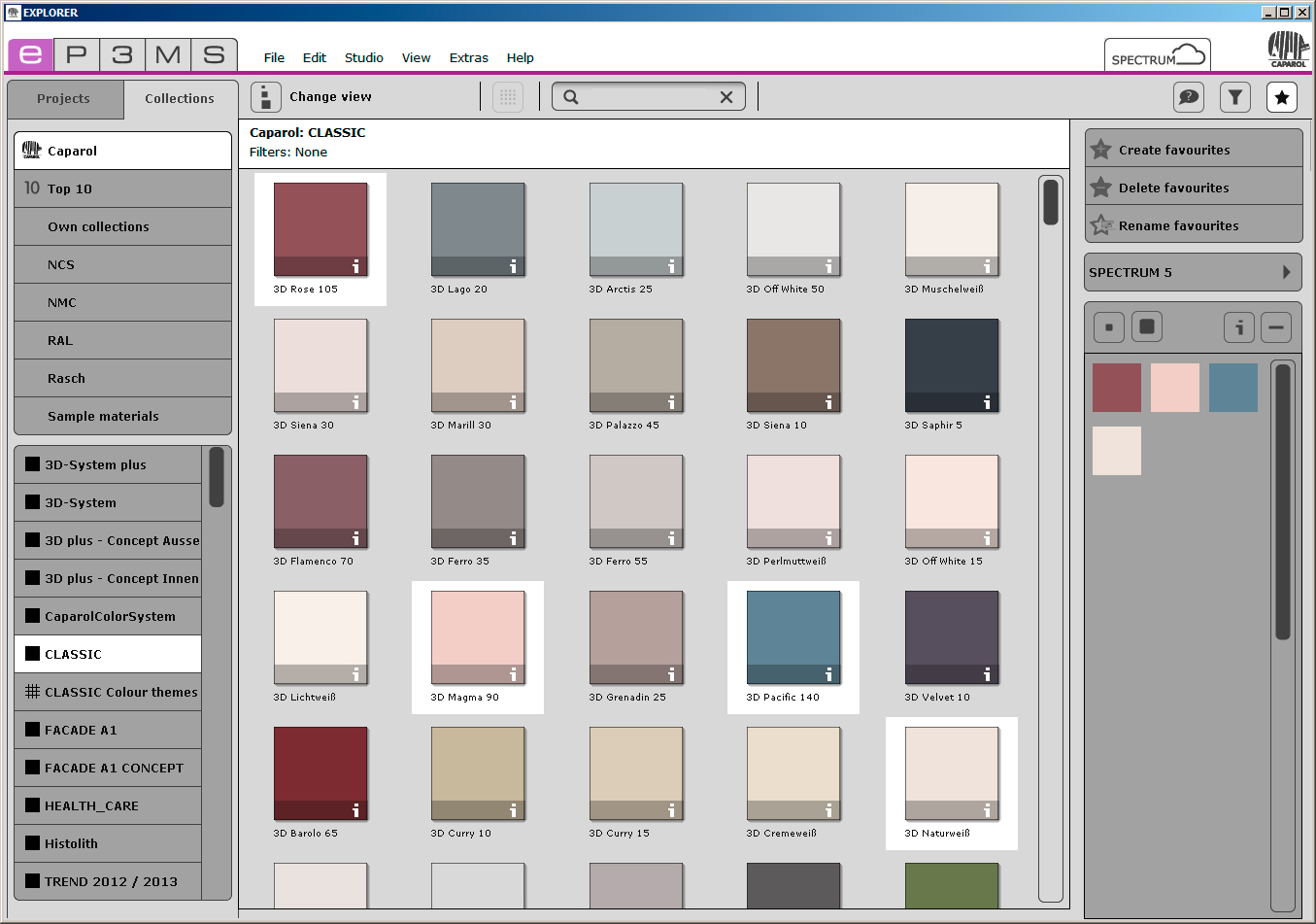This screenshot has width=1316, height=924.
Task: Select Histolith in list
Action: coord(108,843)
